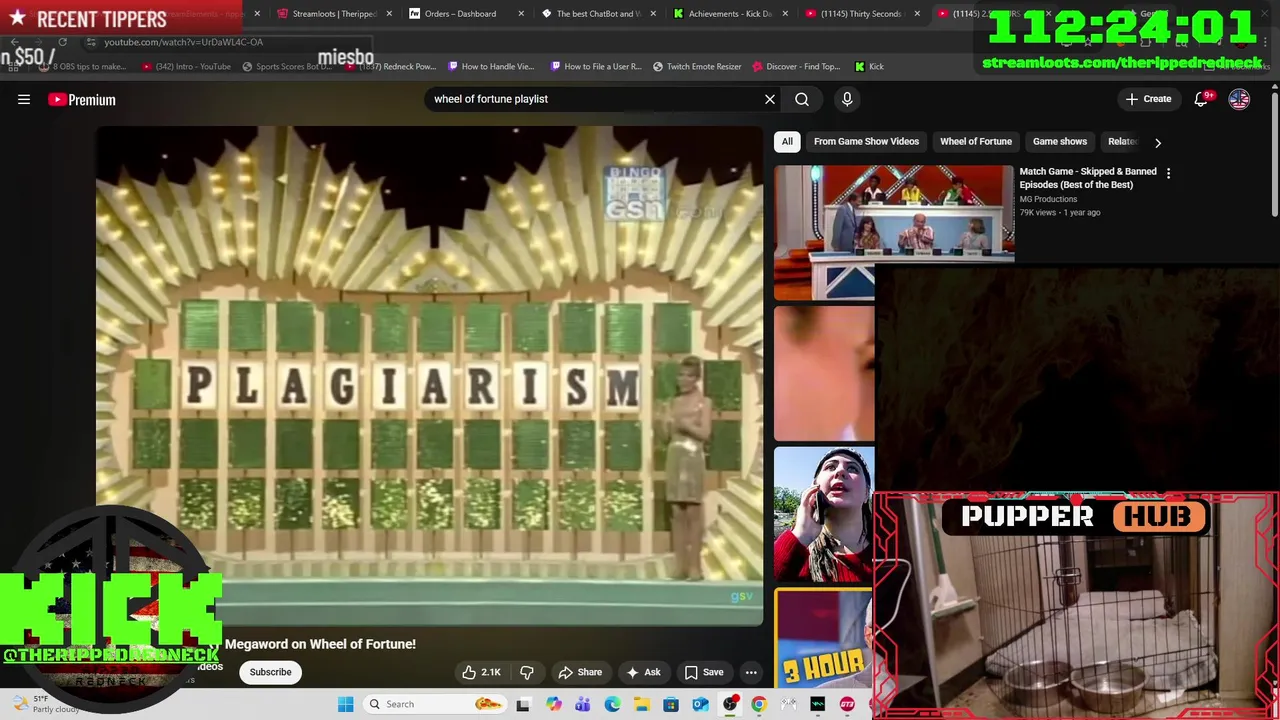
Task: Click the magnifier search button
Action: point(802,99)
